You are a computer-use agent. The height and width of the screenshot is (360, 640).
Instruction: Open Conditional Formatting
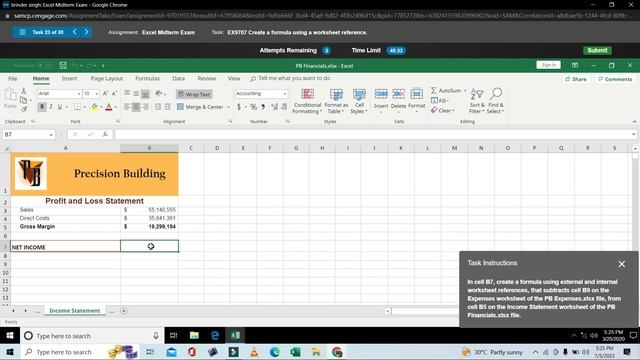(307, 101)
